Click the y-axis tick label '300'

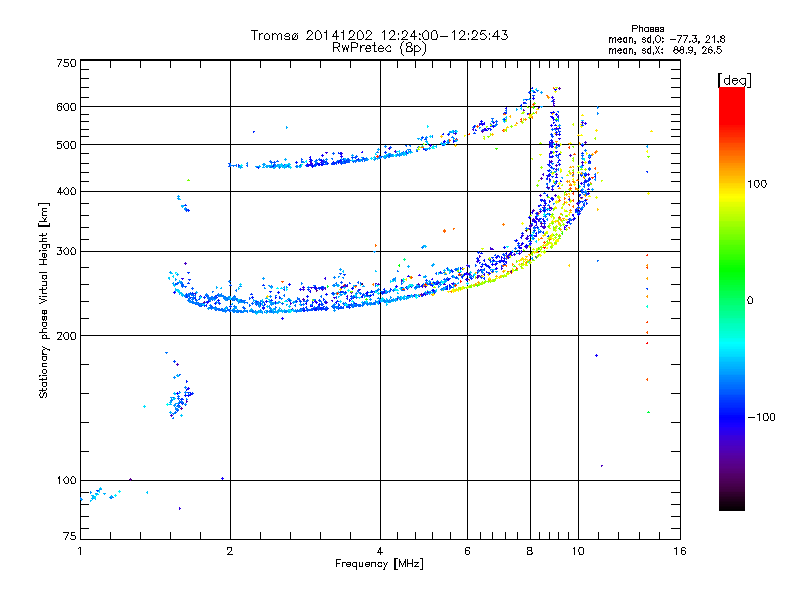[x=66, y=251]
